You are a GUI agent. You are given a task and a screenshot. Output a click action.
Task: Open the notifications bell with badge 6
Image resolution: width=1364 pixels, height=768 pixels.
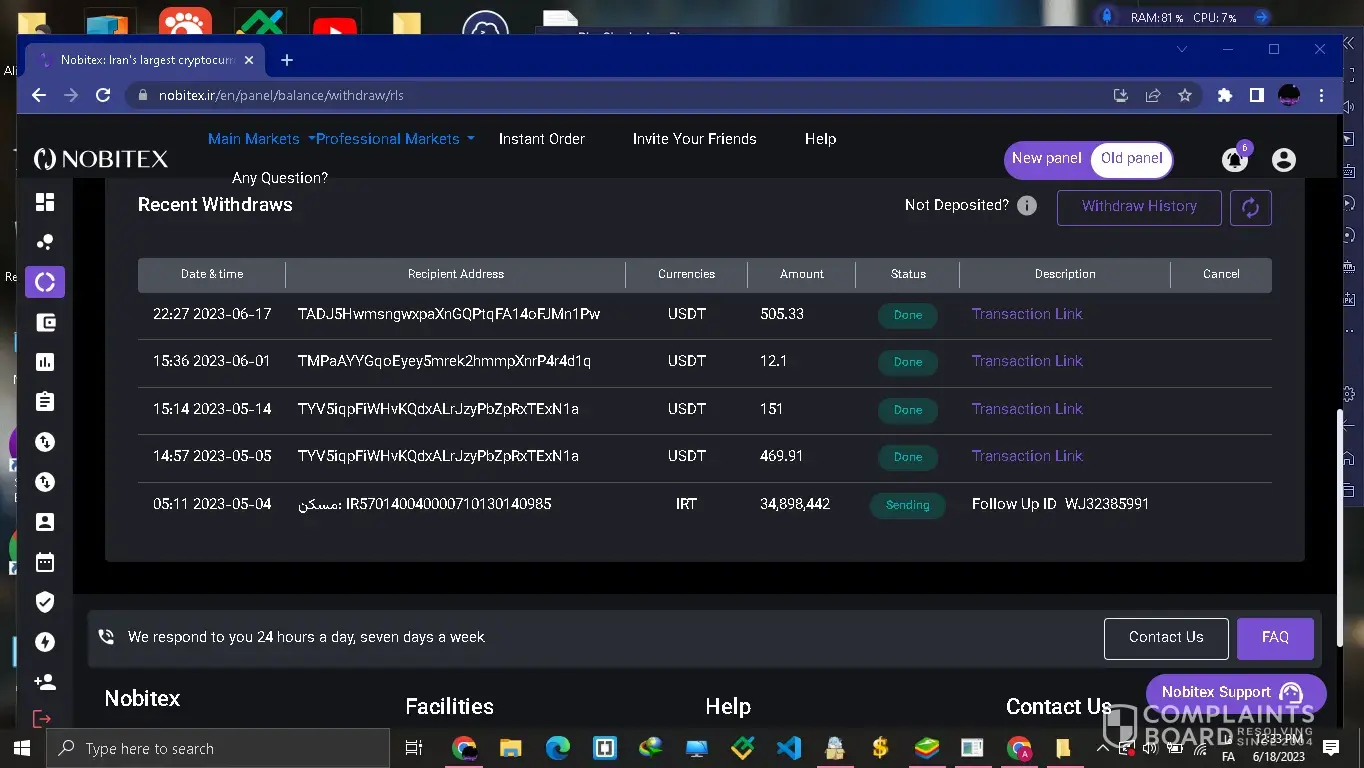pyautogui.click(x=1236, y=158)
